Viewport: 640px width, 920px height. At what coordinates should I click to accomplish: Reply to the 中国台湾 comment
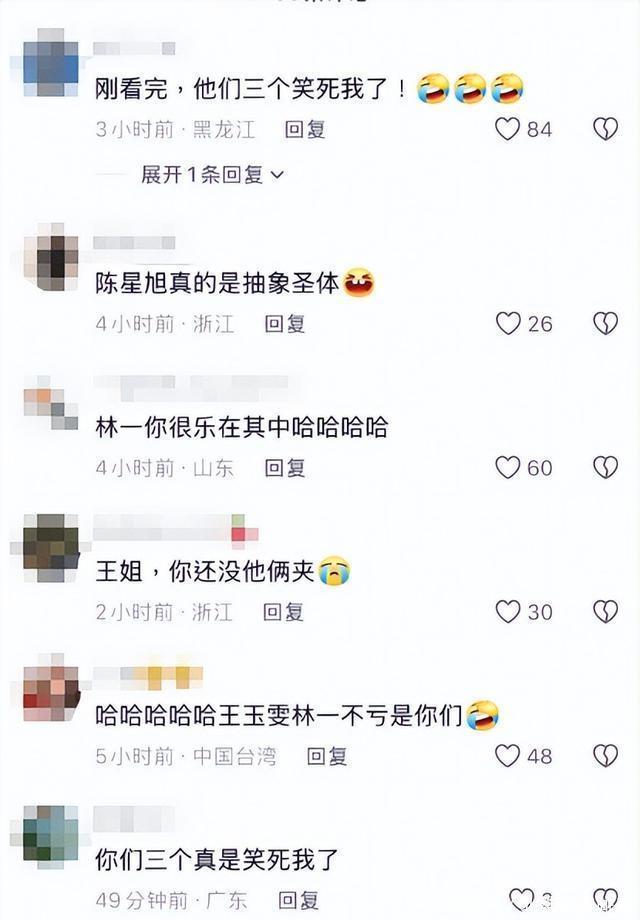coord(327,756)
